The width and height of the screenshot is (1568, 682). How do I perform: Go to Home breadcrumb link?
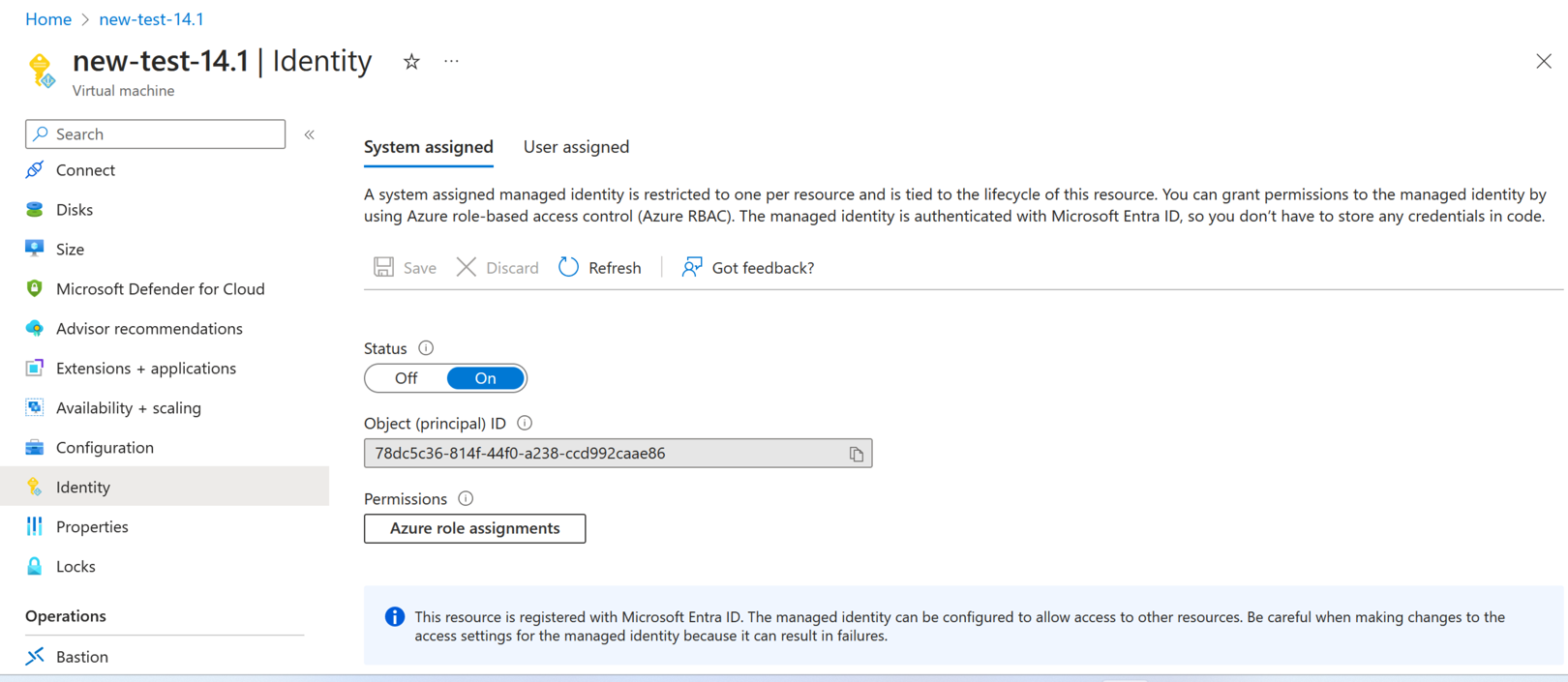48,19
